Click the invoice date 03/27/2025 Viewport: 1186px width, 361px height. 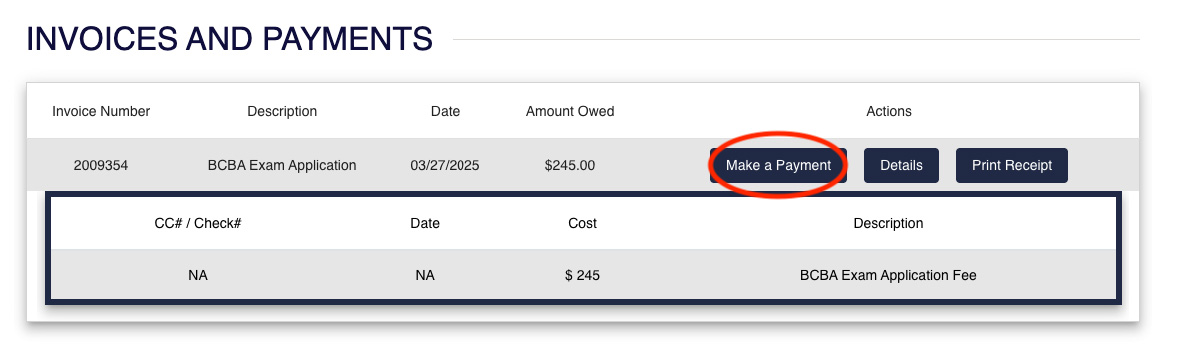click(445, 165)
